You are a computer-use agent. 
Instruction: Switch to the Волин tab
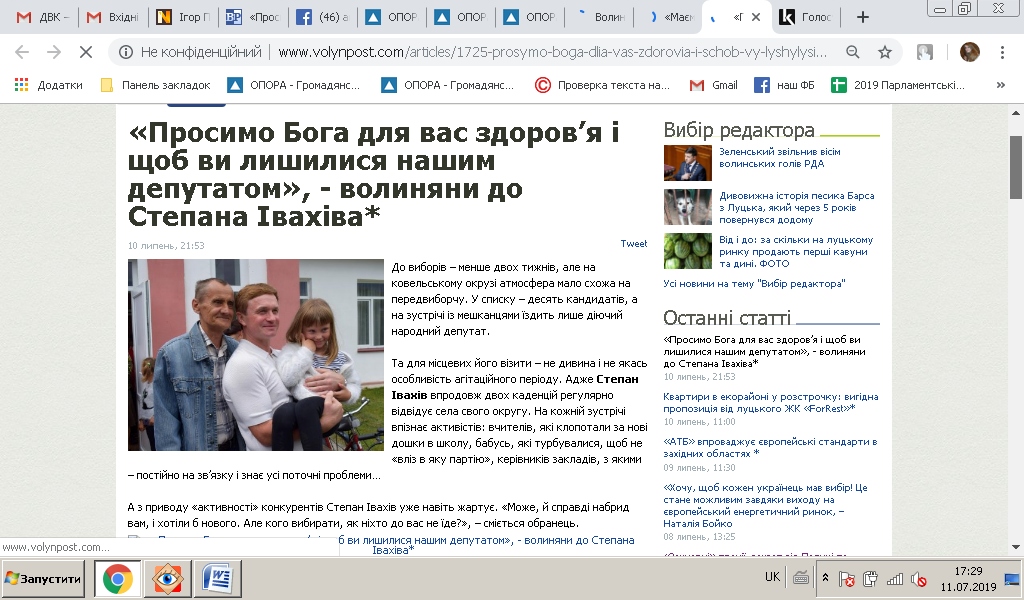pyautogui.click(x=599, y=17)
